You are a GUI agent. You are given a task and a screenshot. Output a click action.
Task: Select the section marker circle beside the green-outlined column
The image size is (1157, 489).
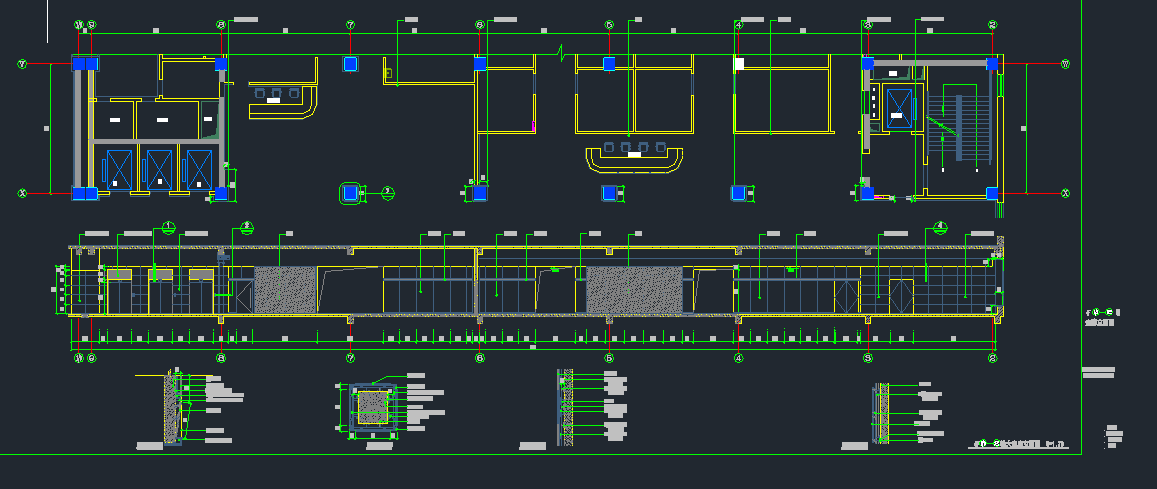(389, 193)
